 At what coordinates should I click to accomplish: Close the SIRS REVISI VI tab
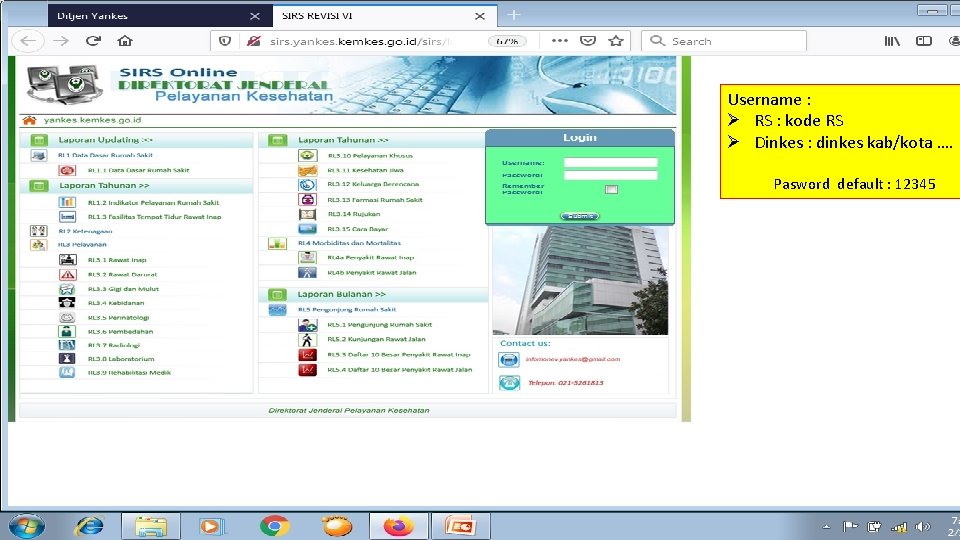click(x=480, y=16)
